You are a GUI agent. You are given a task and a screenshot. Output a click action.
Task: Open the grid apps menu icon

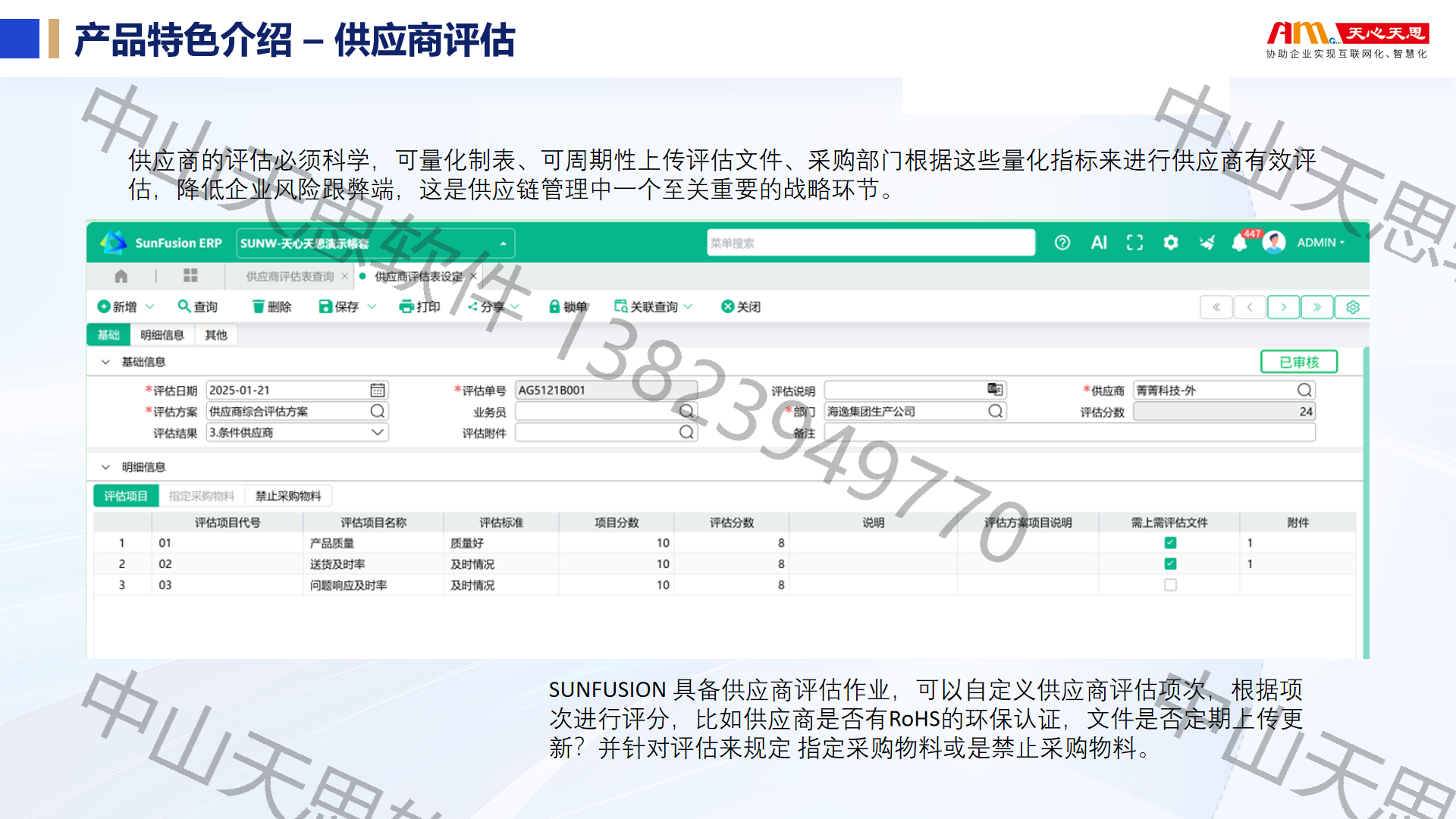pos(190,275)
